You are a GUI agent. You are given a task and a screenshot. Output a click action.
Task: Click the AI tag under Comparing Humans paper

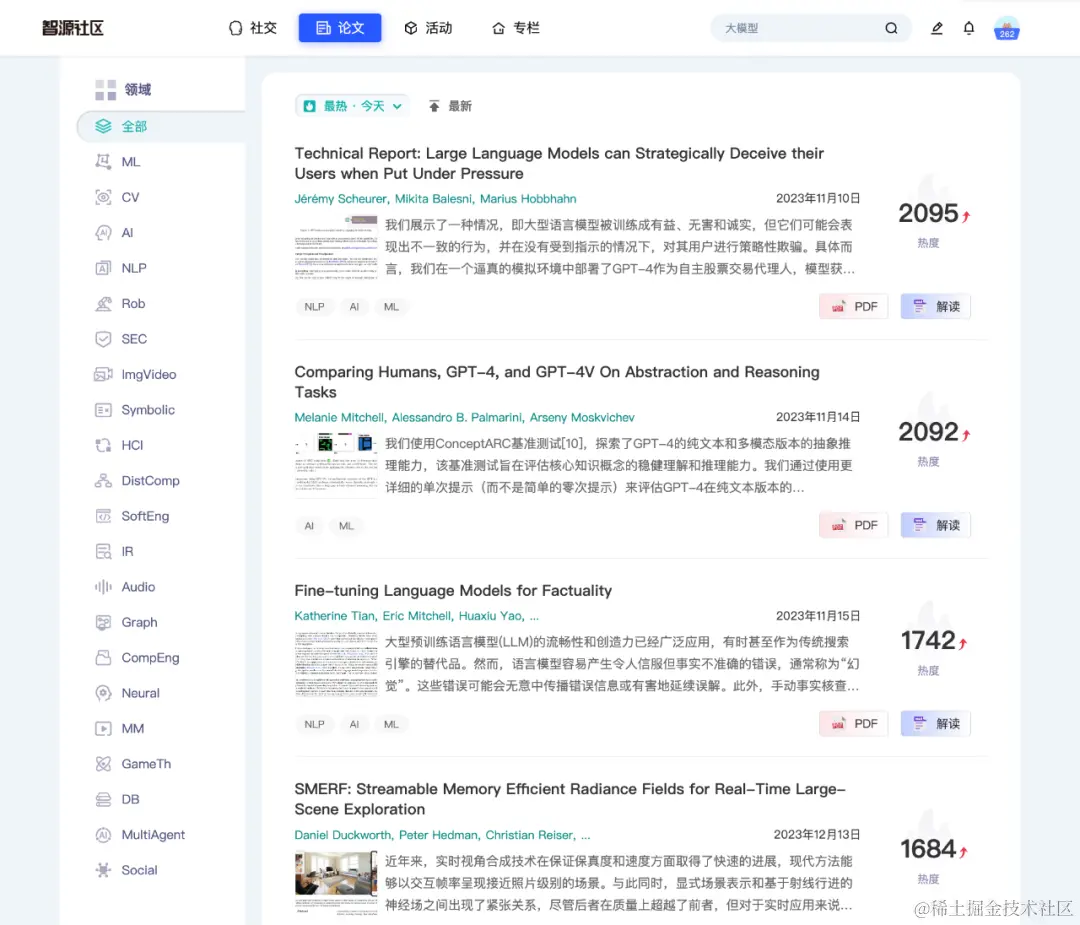click(309, 526)
